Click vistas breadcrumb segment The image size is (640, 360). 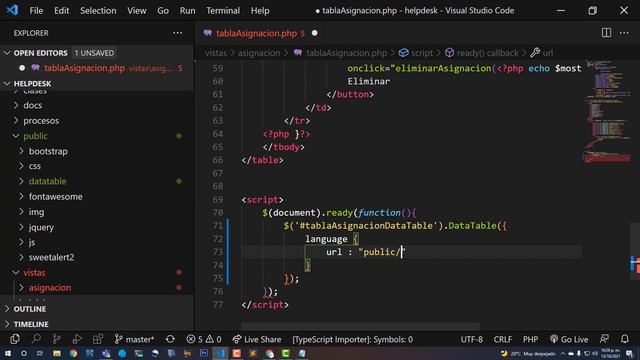click(x=216, y=53)
